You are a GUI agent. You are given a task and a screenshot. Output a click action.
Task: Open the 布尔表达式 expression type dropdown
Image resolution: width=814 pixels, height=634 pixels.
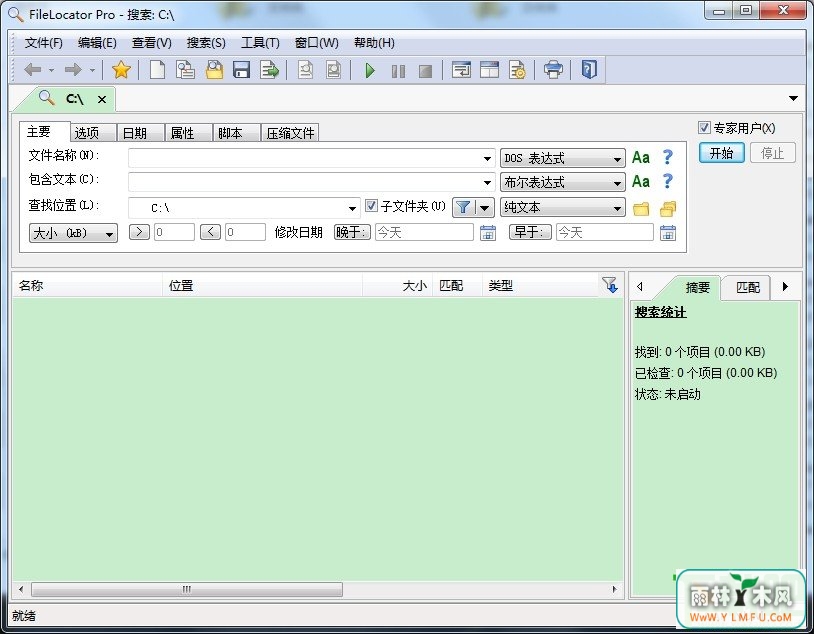tap(563, 182)
